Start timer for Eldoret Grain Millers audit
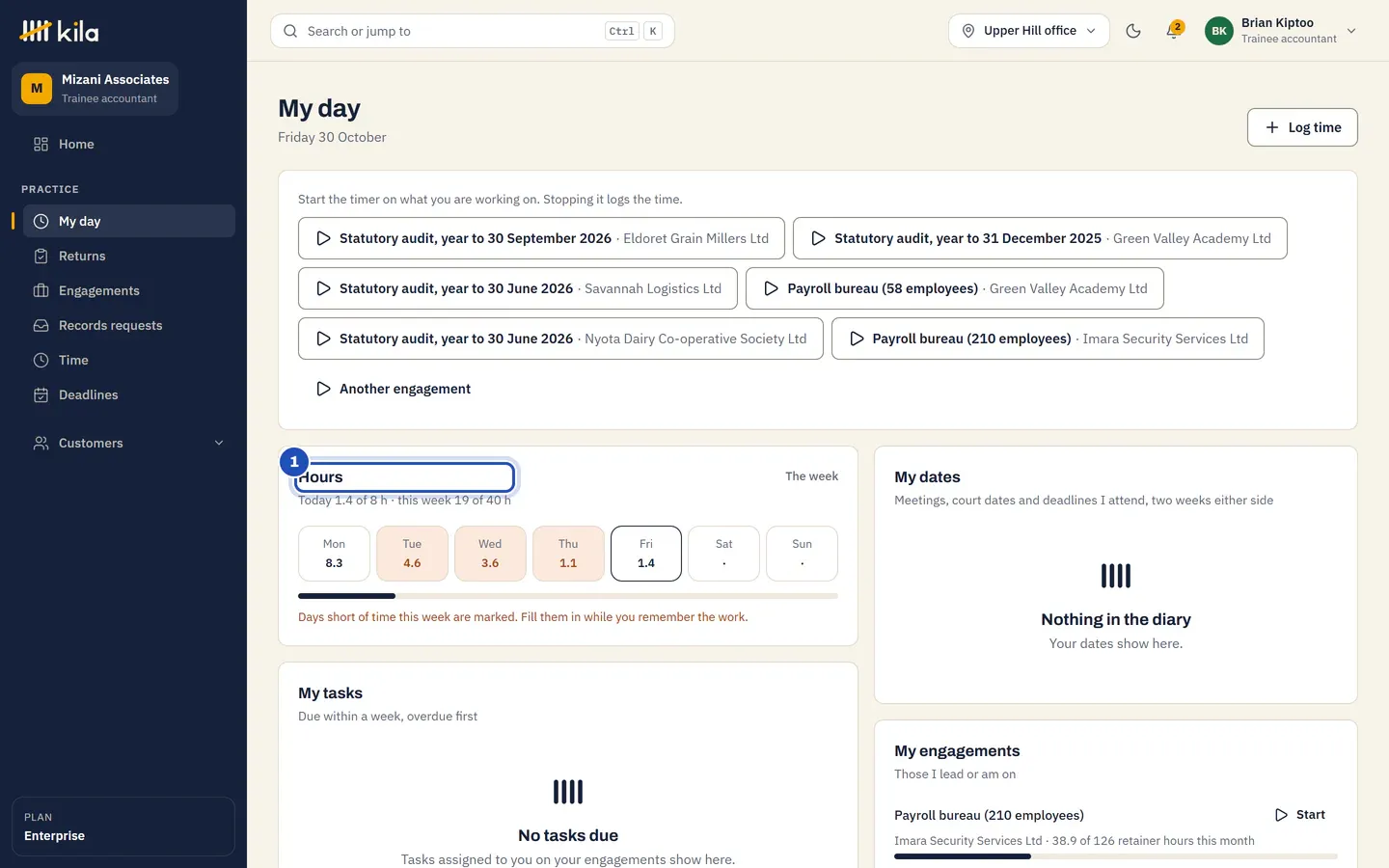This screenshot has height=868, width=1389. tap(541, 238)
